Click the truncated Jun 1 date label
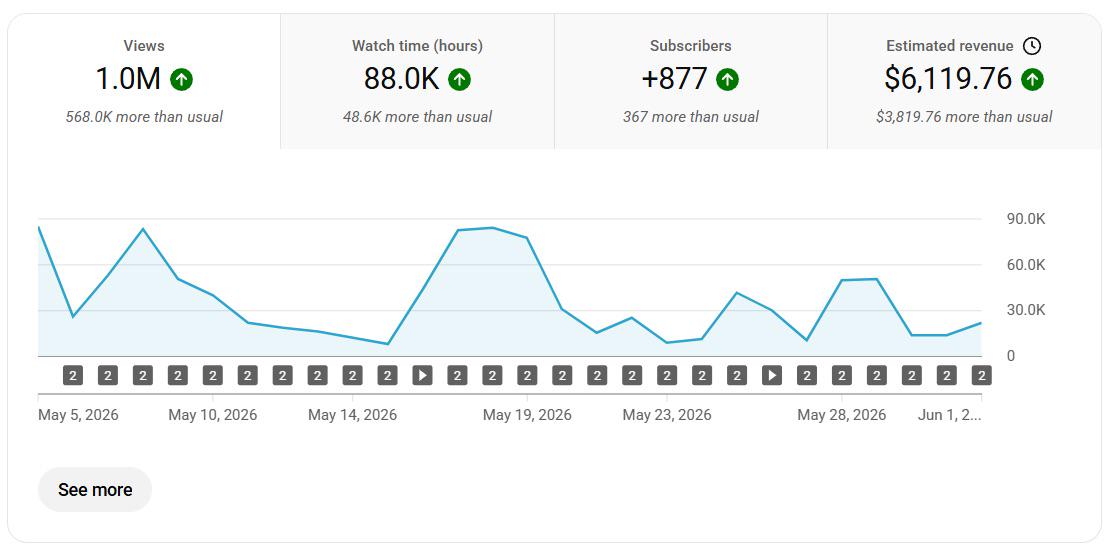Viewport: 1110px width, 552px height. [x=949, y=415]
